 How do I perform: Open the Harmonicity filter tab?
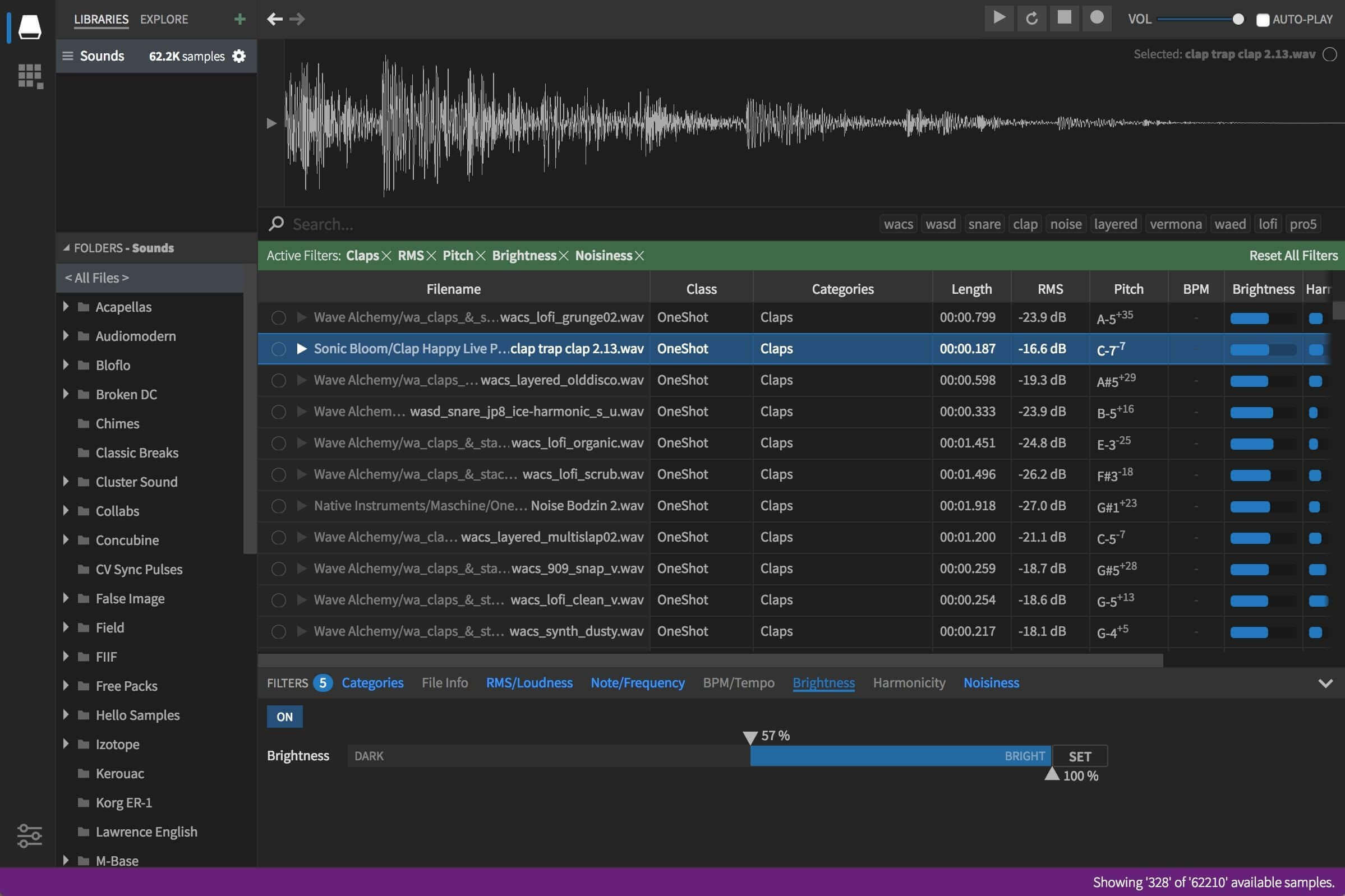pyautogui.click(x=909, y=683)
